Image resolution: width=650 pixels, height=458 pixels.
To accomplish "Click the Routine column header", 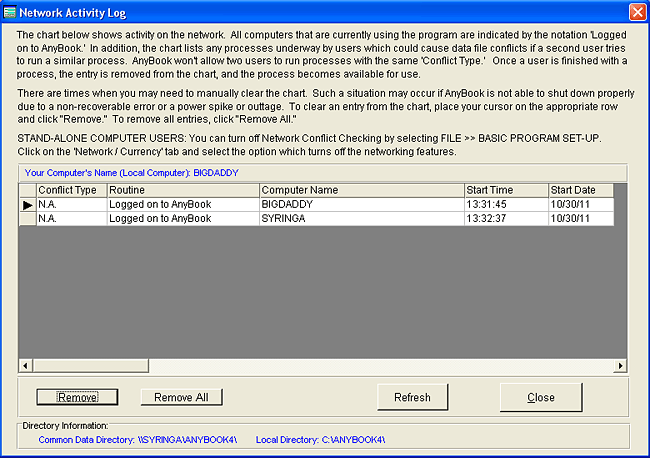I will [x=182, y=190].
